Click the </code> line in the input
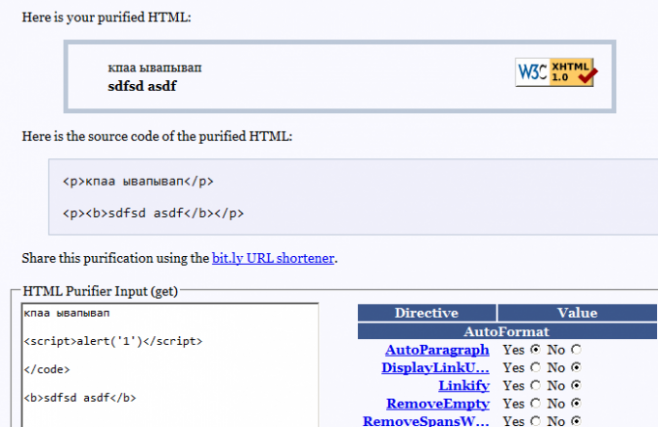This screenshot has width=658, height=427. tap(47, 369)
